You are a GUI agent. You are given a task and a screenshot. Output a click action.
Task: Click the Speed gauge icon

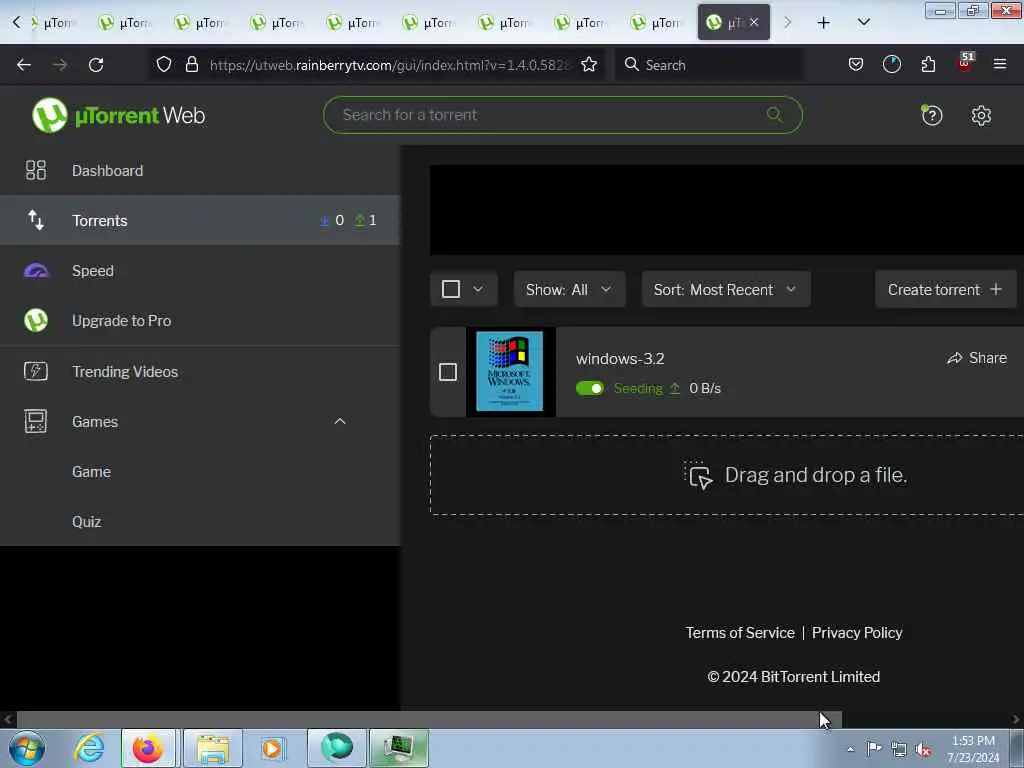[x=36, y=270]
